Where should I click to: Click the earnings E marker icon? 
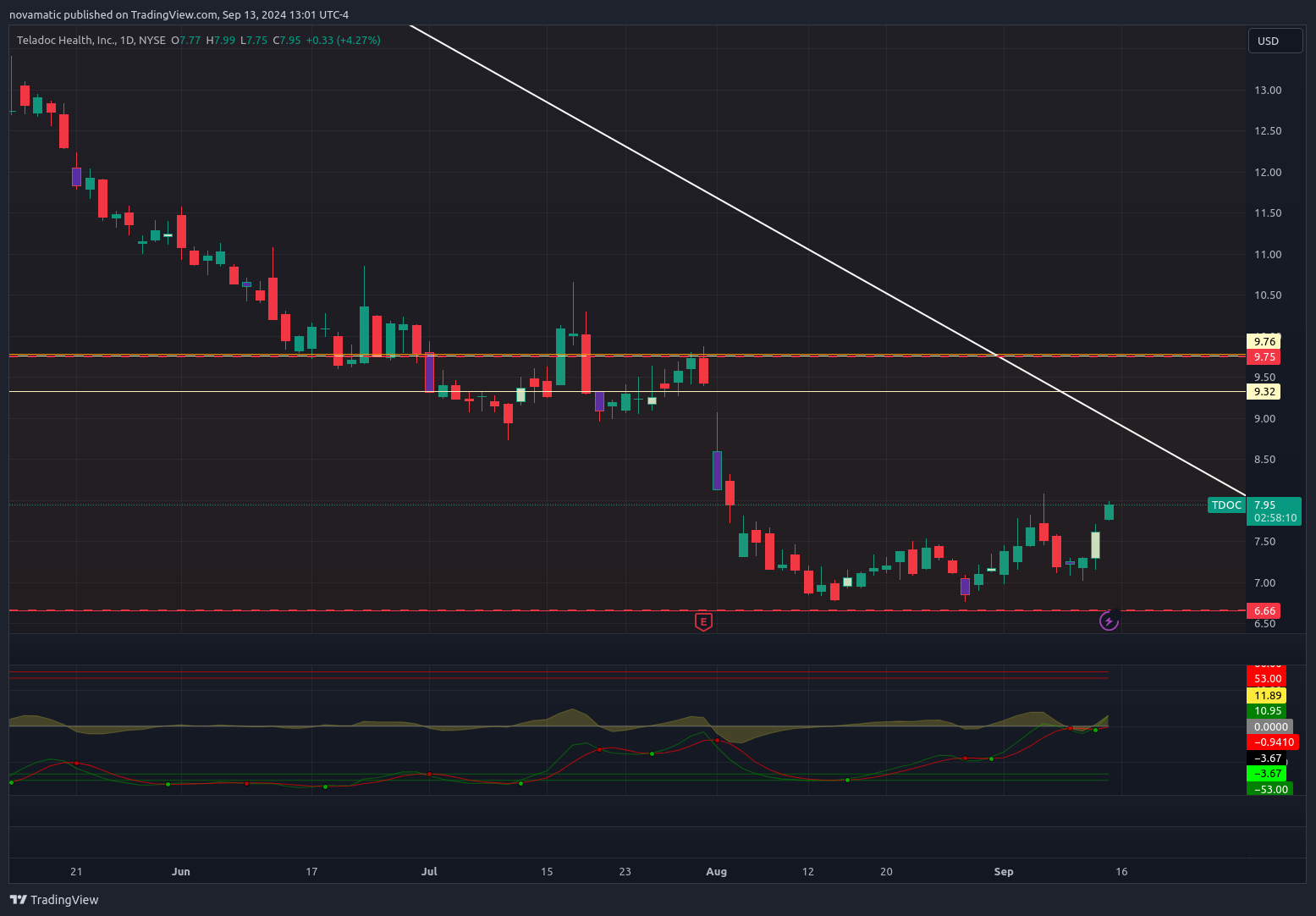coord(703,621)
